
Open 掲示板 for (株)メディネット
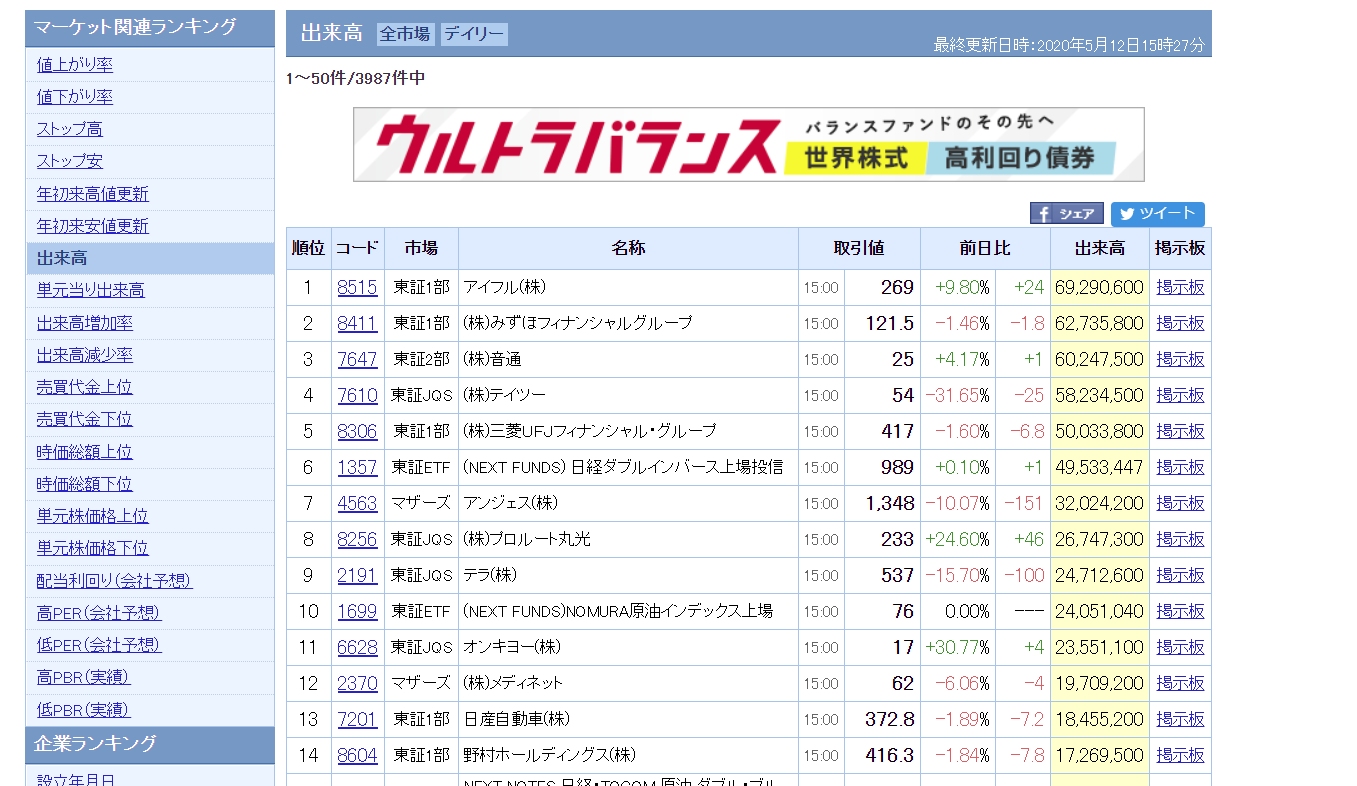pyautogui.click(x=1180, y=683)
